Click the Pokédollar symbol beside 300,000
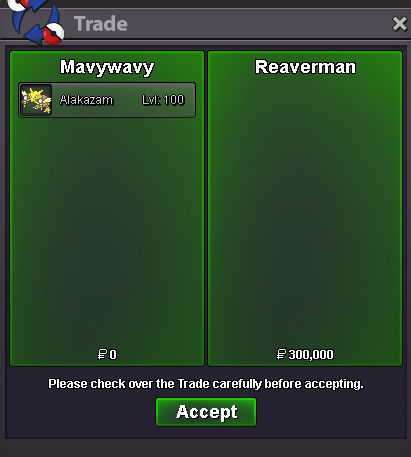Viewport: 411px width, 457px height. 281,354
